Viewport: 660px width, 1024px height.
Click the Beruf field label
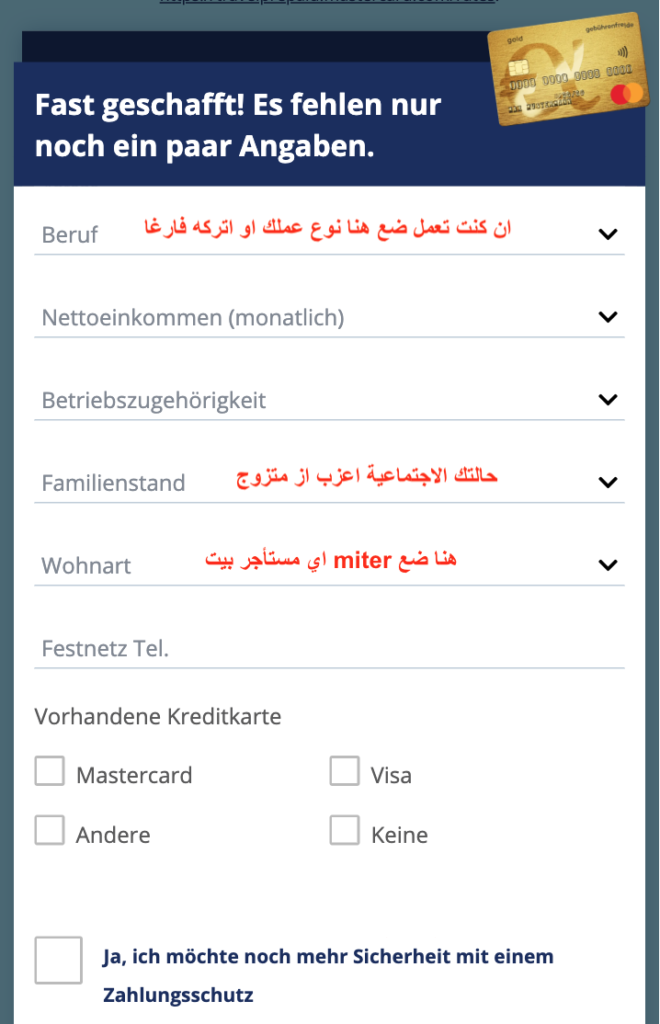[x=70, y=235]
